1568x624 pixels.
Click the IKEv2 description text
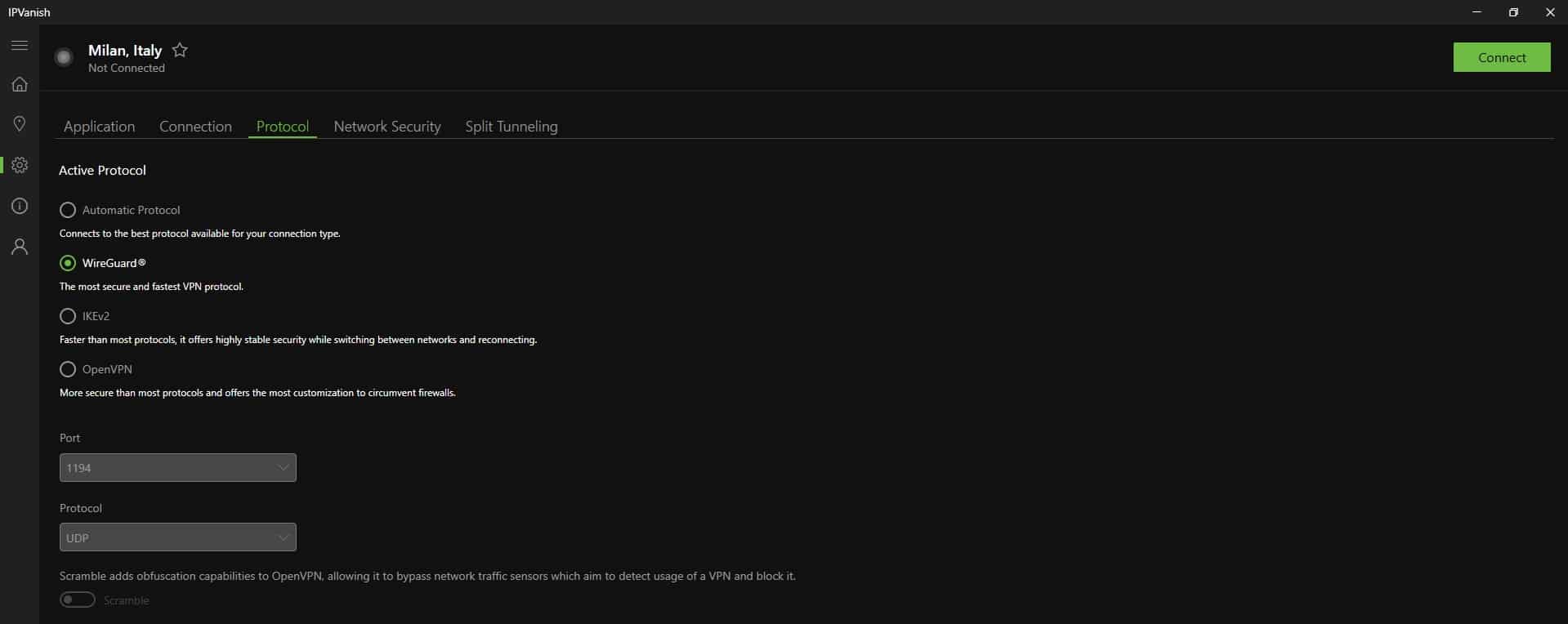(298, 340)
